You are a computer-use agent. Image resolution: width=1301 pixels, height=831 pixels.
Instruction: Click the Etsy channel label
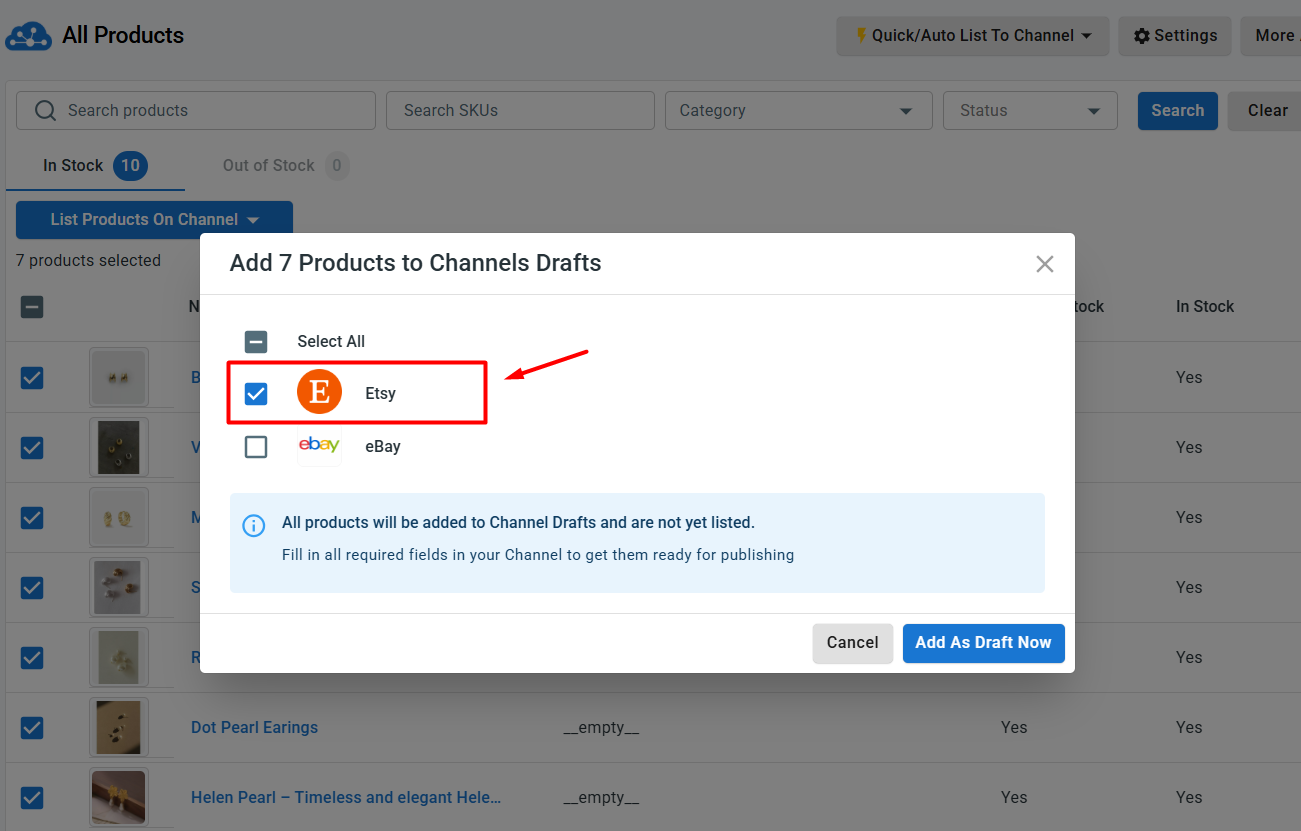click(x=380, y=393)
